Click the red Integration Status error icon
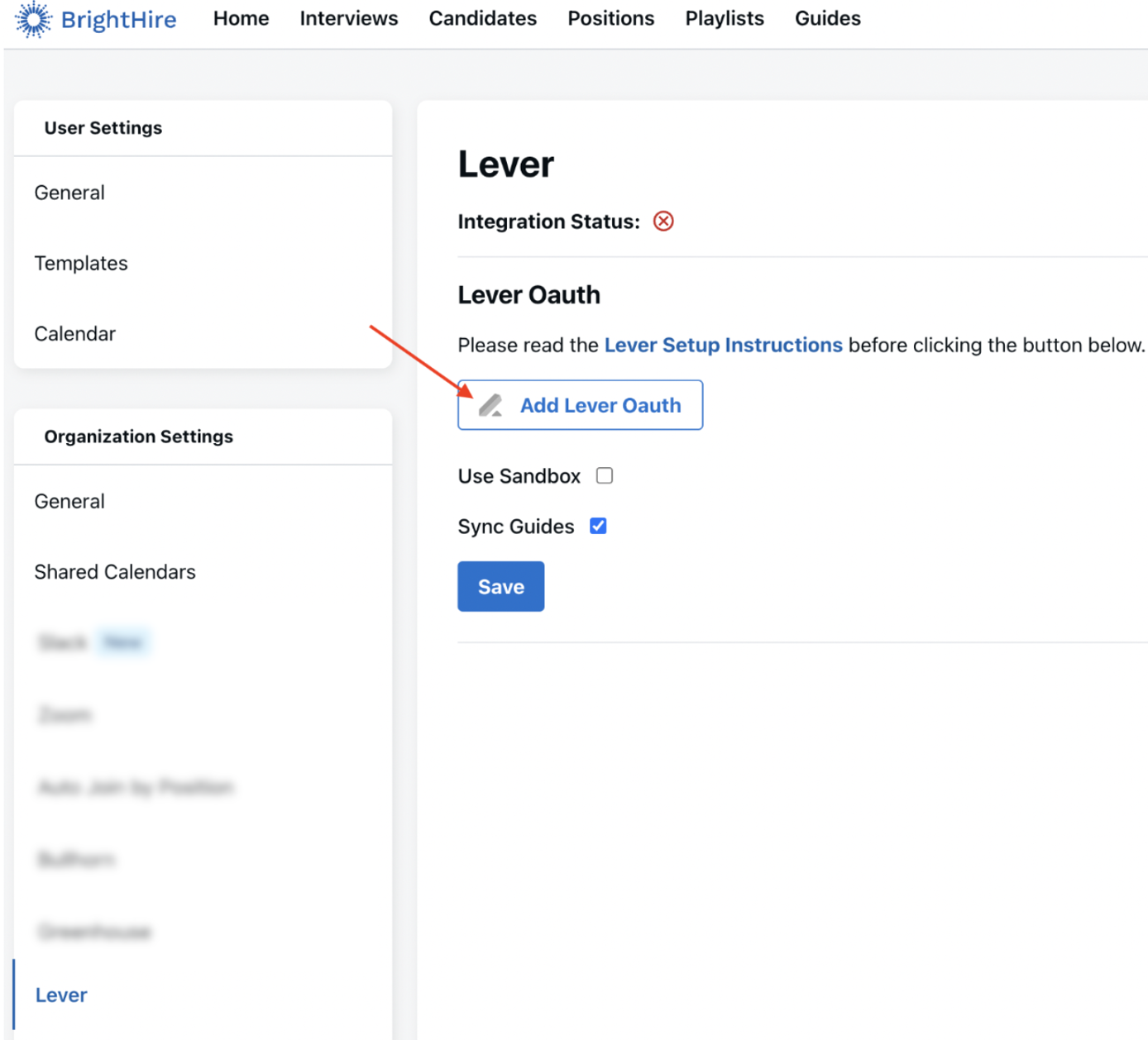The width and height of the screenshot is (1148, 1040). 662,221
